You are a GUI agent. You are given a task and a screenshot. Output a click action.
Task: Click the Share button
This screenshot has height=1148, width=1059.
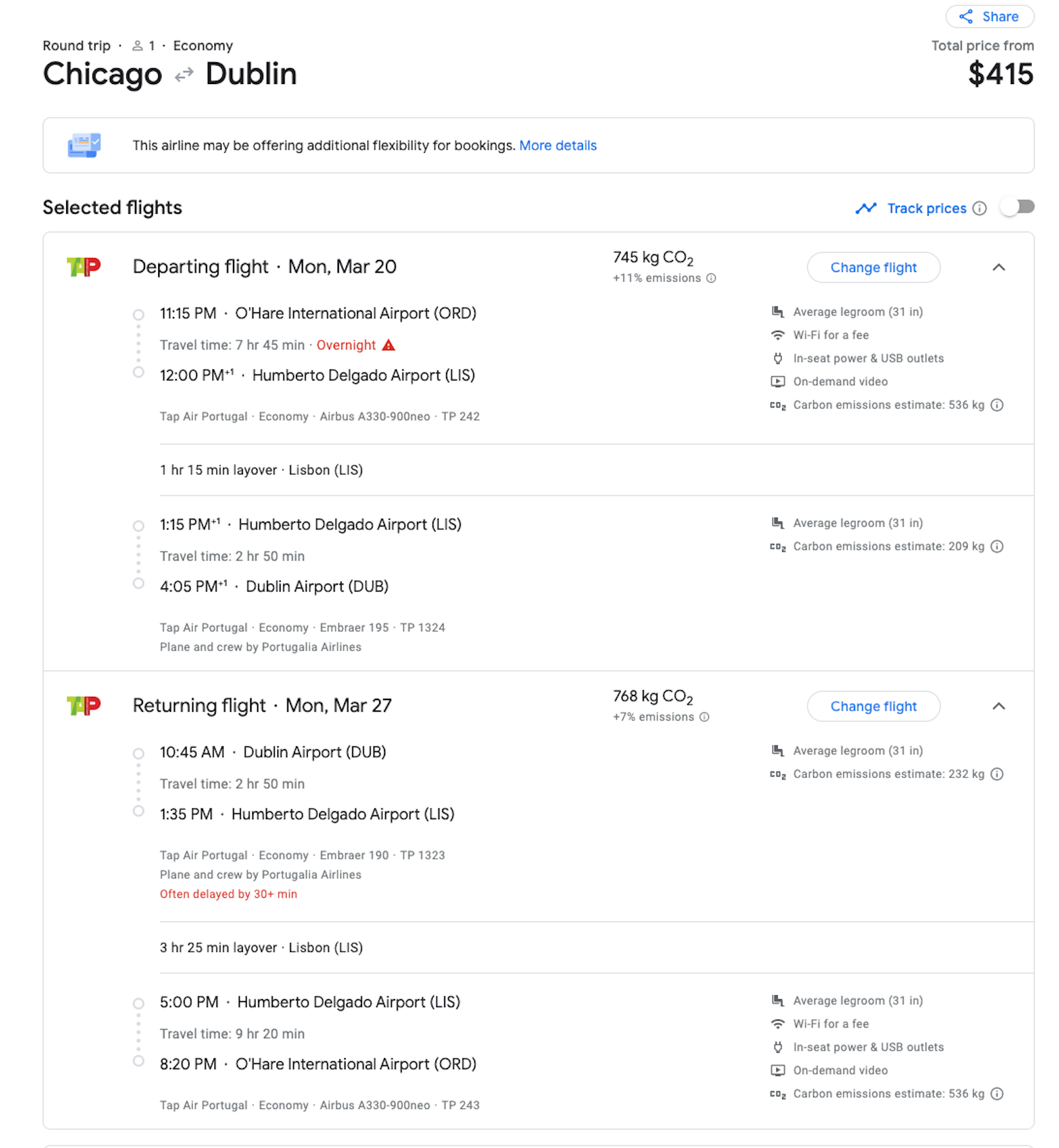(x=989, y=17)
